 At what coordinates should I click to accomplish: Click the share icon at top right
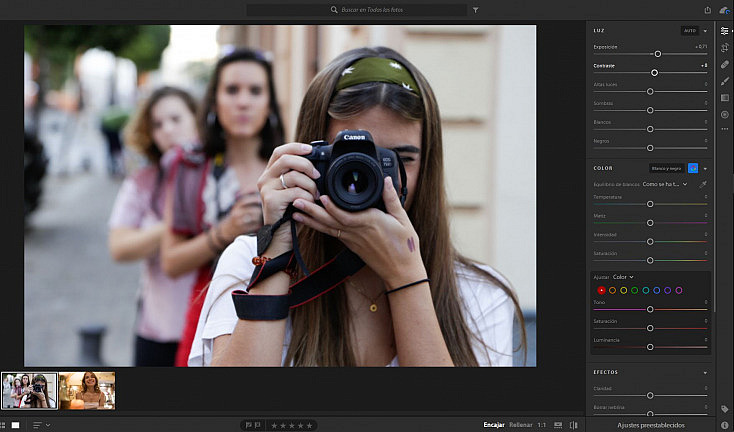(x=708, y=10)
